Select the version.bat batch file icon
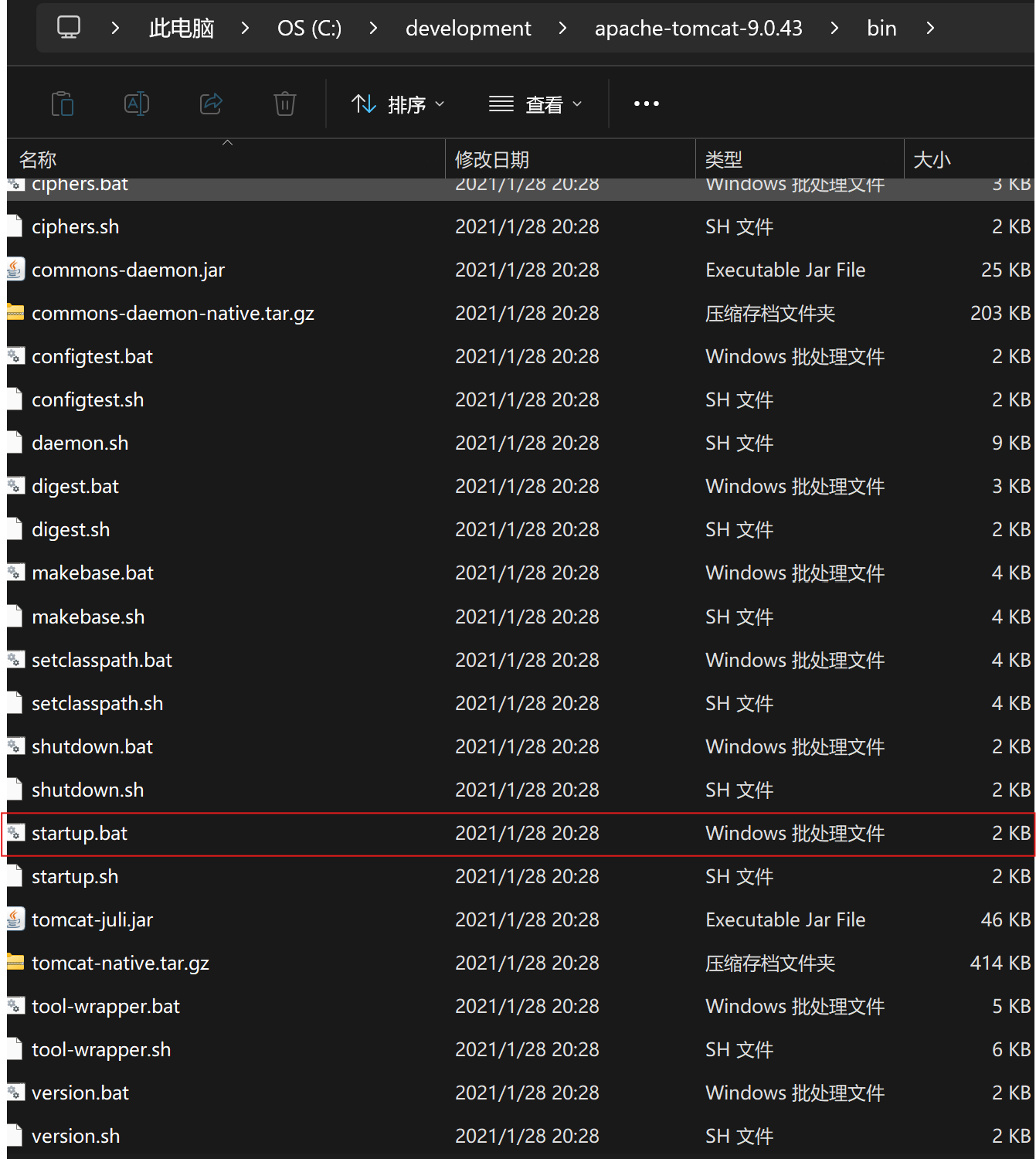Viewport: 1036px width, 1159px height. tap(15, 1092)
